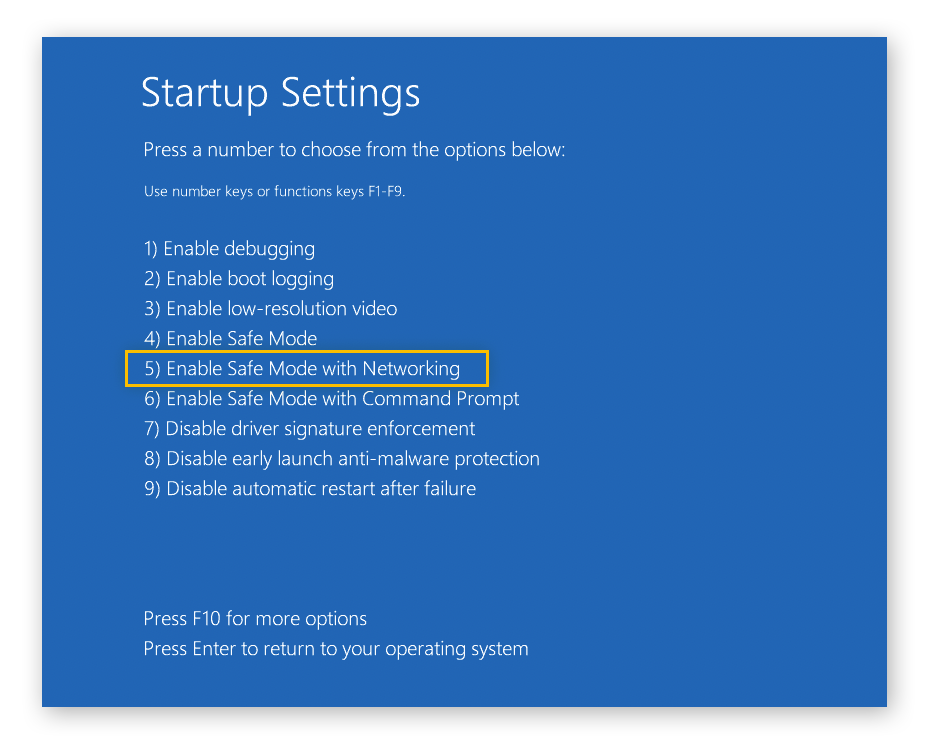Choose Safe Mode with Command Prompt
This screenshot has height=744, width=927.
point(331,399)
